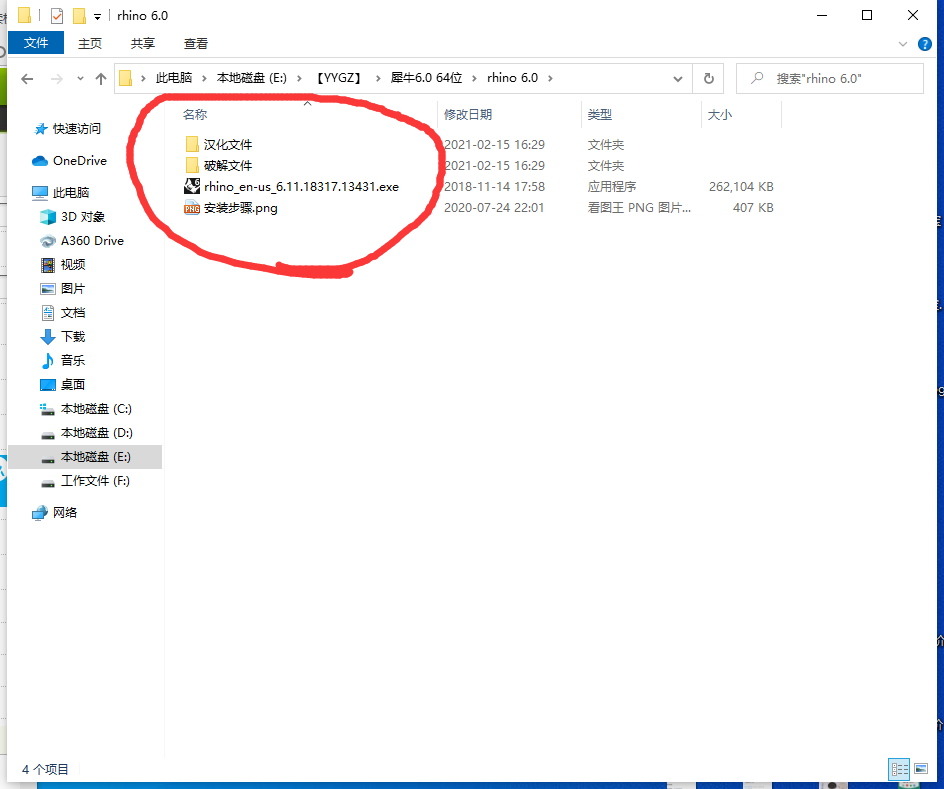944x789 pixels.
Task: Expand the chevron after rhino 6.0 breadcrumb
Action: (550, 78)
